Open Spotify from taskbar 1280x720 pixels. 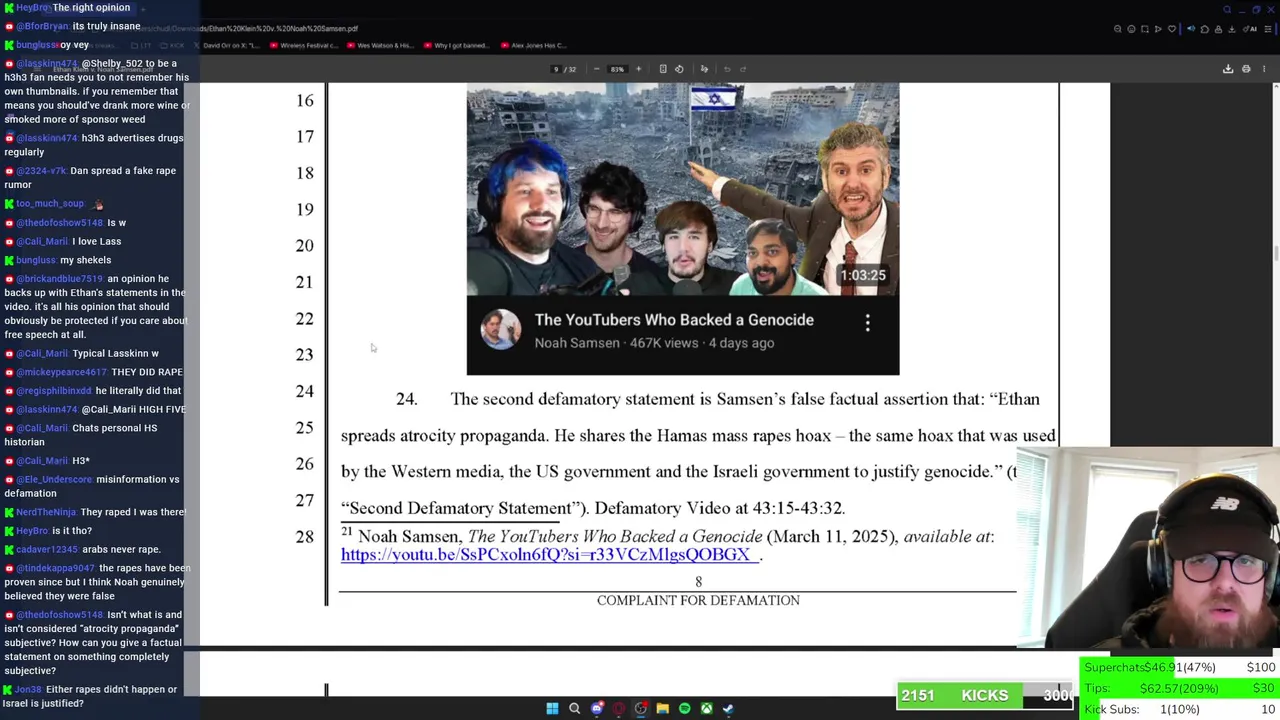pos(684,709)
